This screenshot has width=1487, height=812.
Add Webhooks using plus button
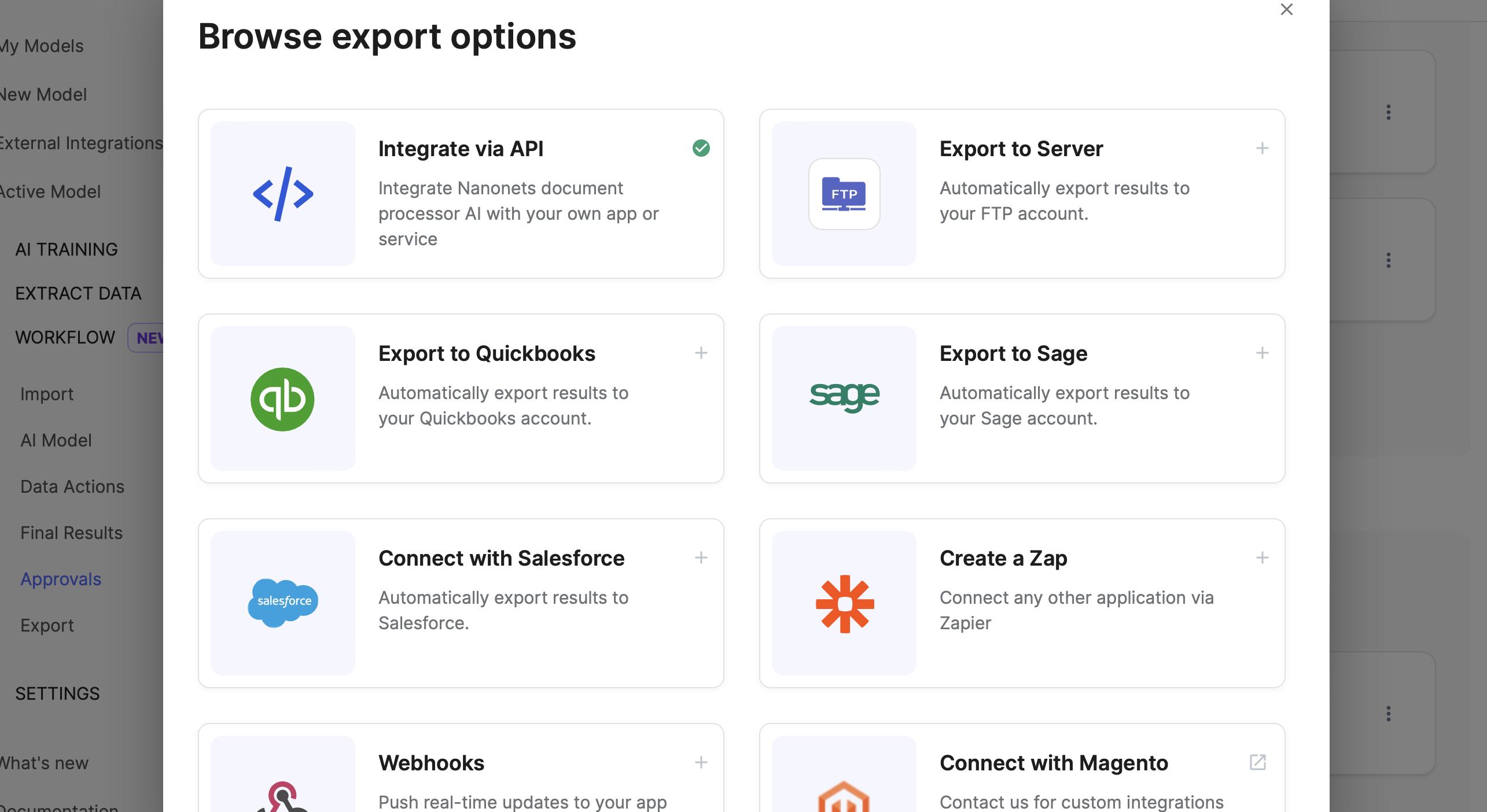pos(701,762)
